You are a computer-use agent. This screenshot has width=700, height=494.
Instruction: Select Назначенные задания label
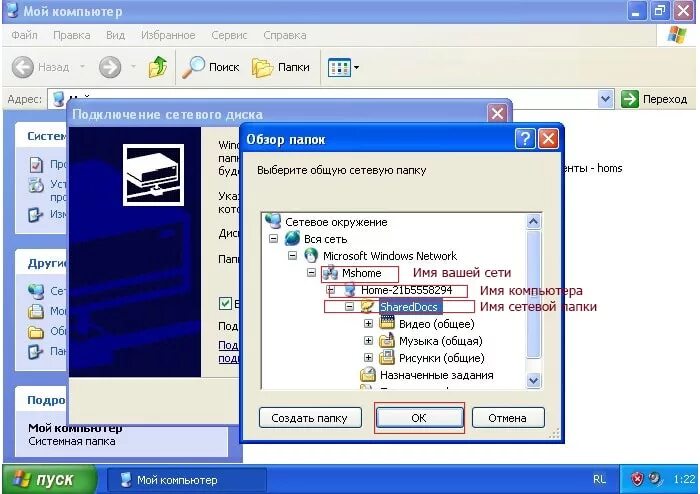[437, 375]
